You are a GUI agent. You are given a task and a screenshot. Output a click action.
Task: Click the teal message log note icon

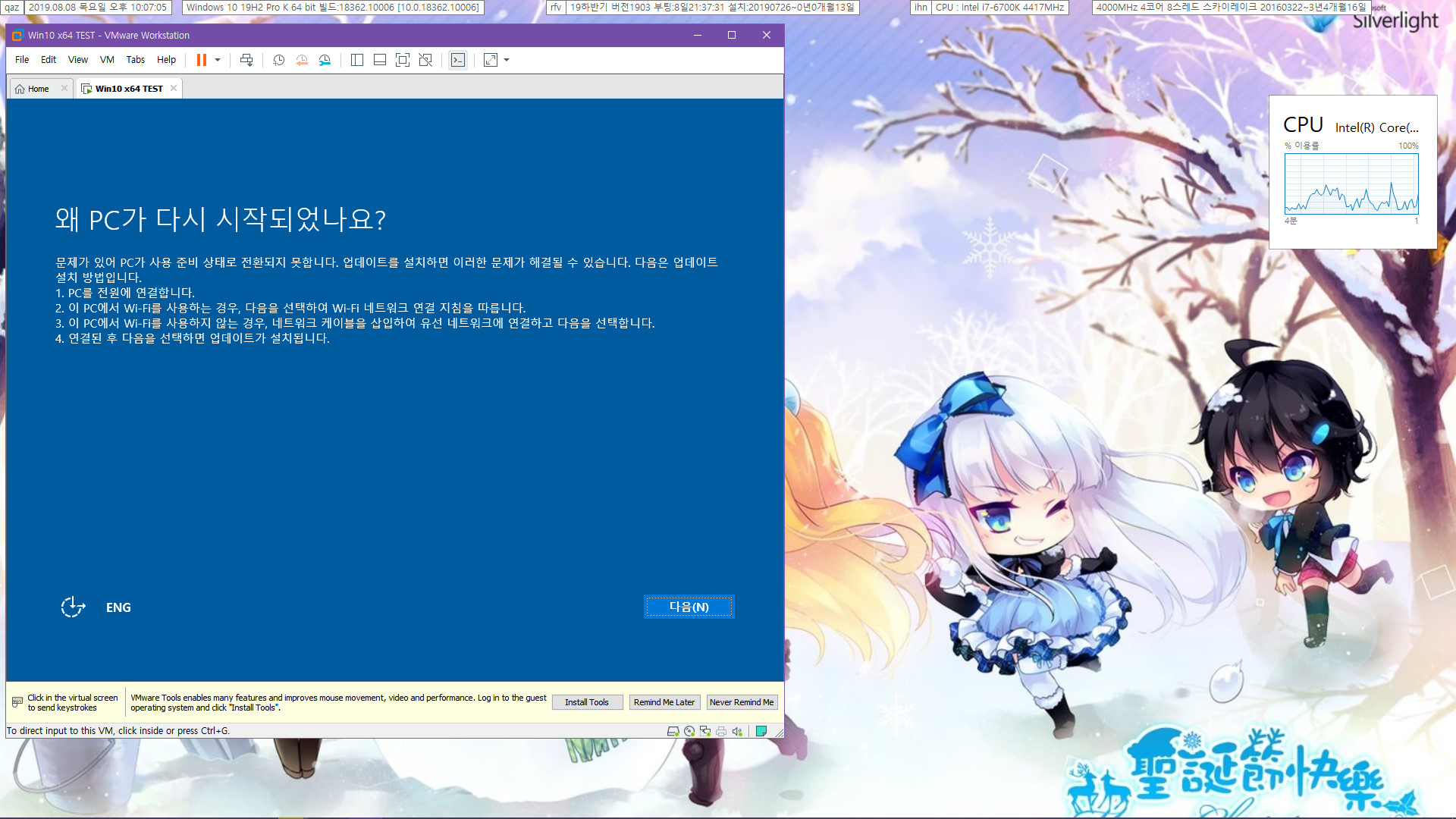761,731
